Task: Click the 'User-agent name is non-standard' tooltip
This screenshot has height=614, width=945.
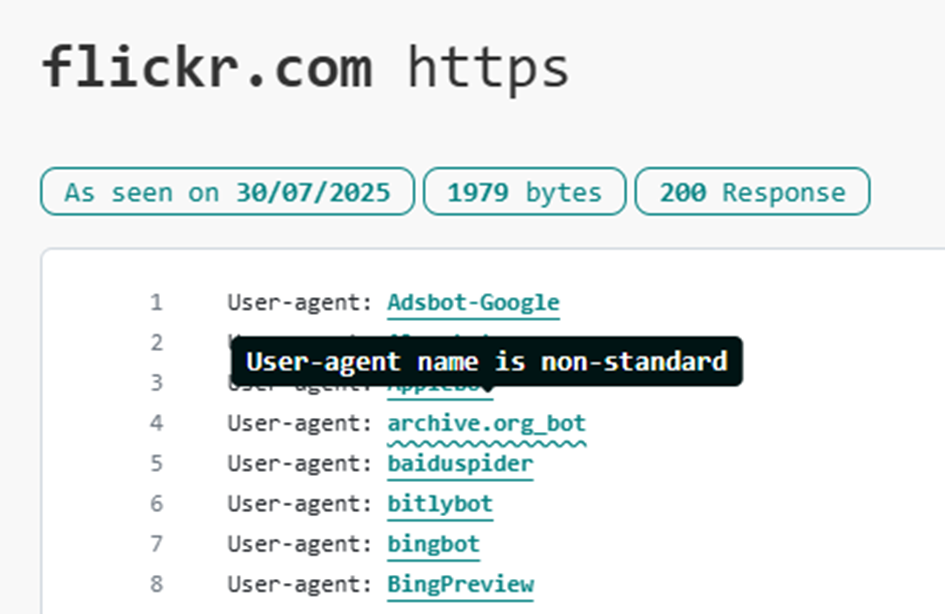Action: 487,362
